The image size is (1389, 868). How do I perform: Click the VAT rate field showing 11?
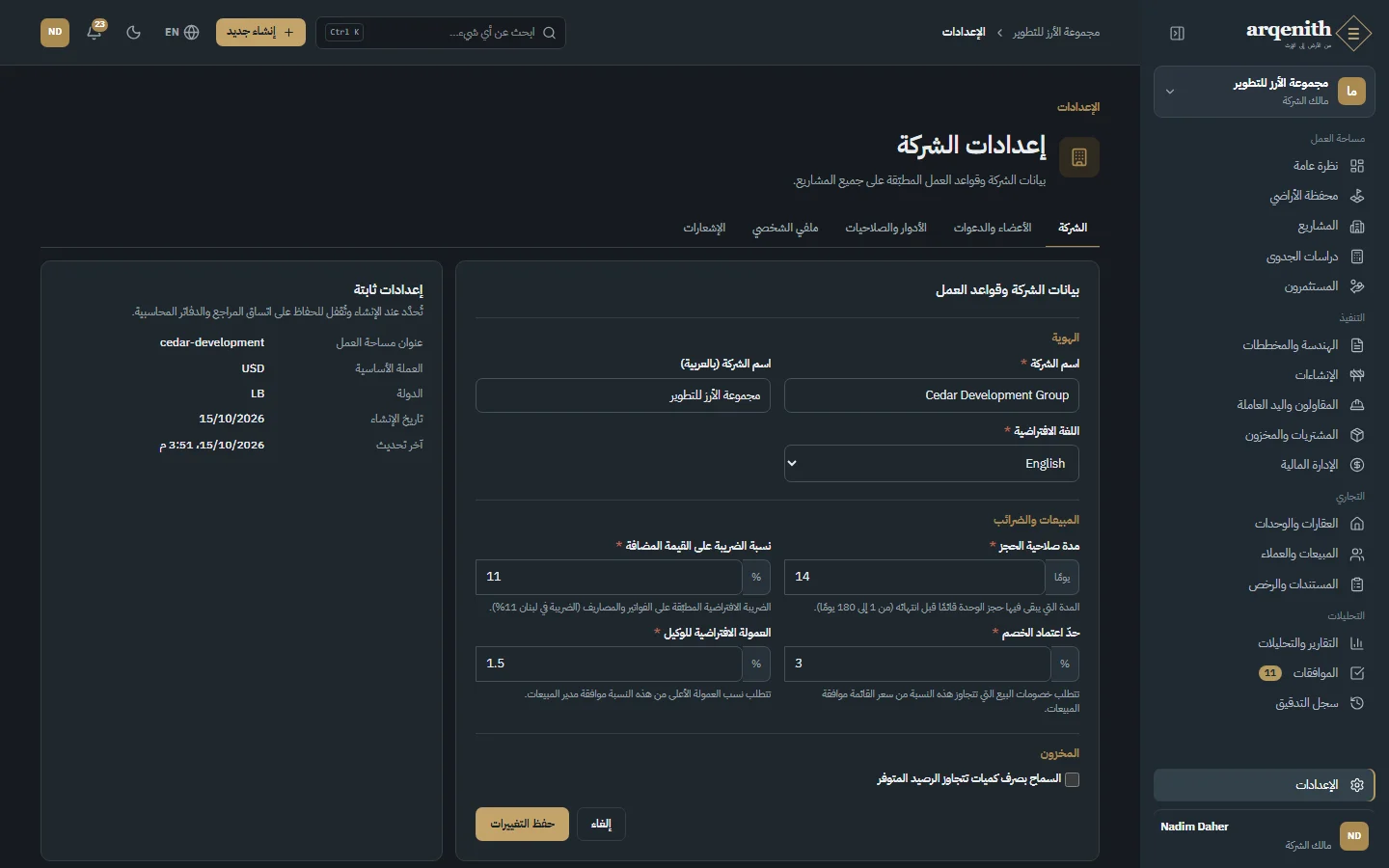coord(609,577)
